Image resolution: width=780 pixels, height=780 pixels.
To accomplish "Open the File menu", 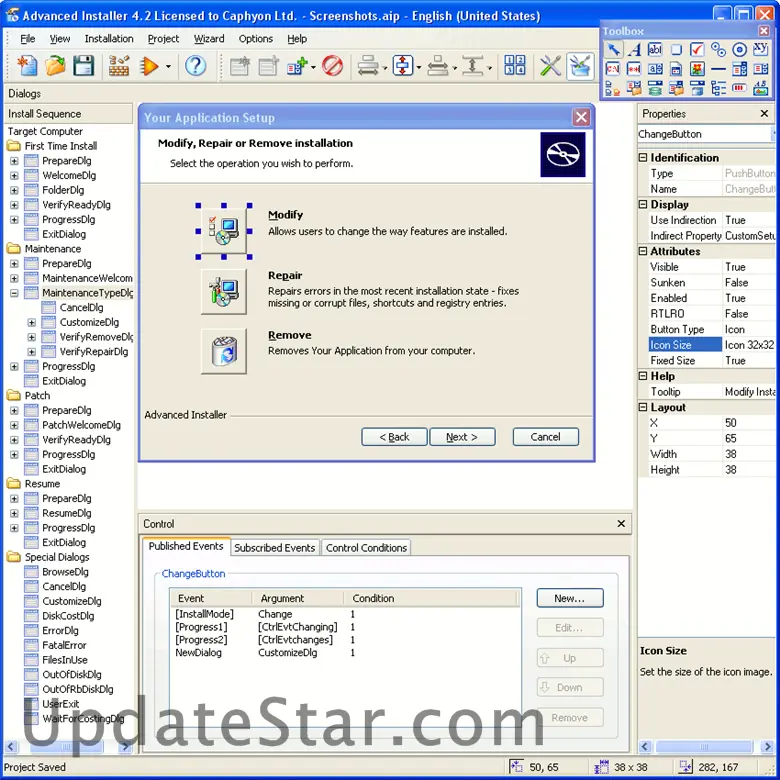I will [x=27, y=39].
